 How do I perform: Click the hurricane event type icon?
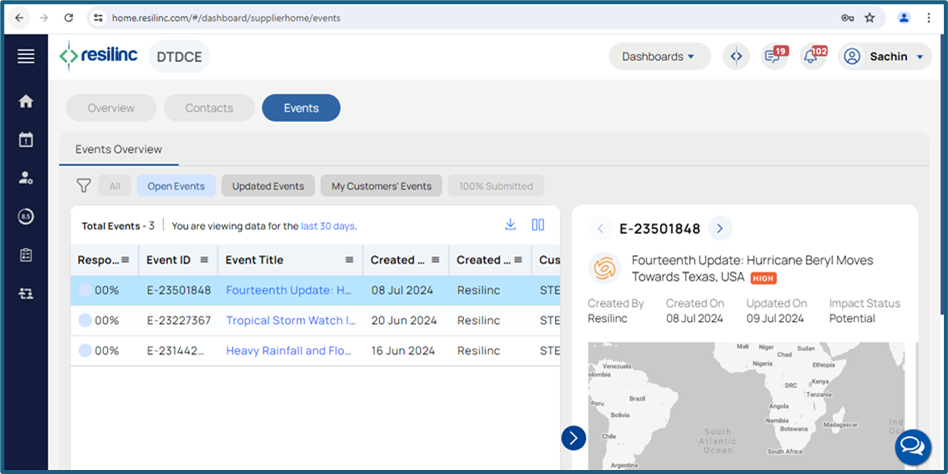tap(605, 268)
